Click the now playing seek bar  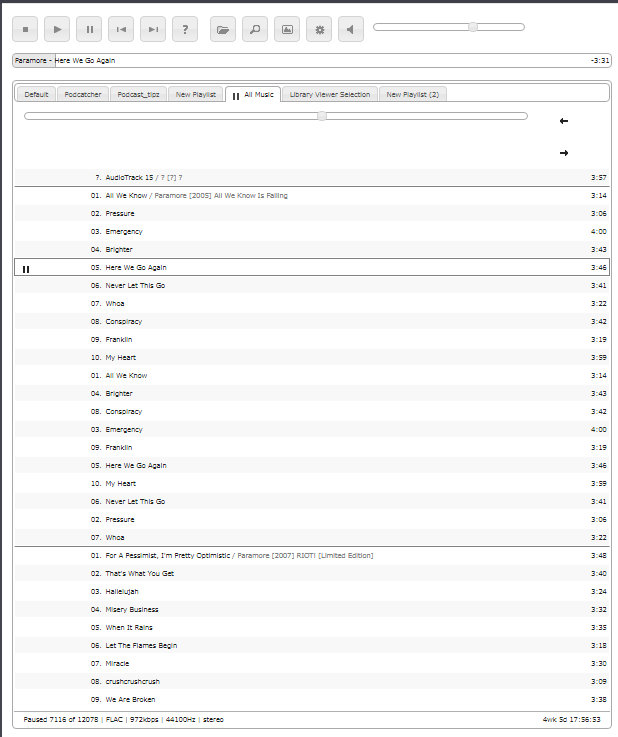pos(312,61)
